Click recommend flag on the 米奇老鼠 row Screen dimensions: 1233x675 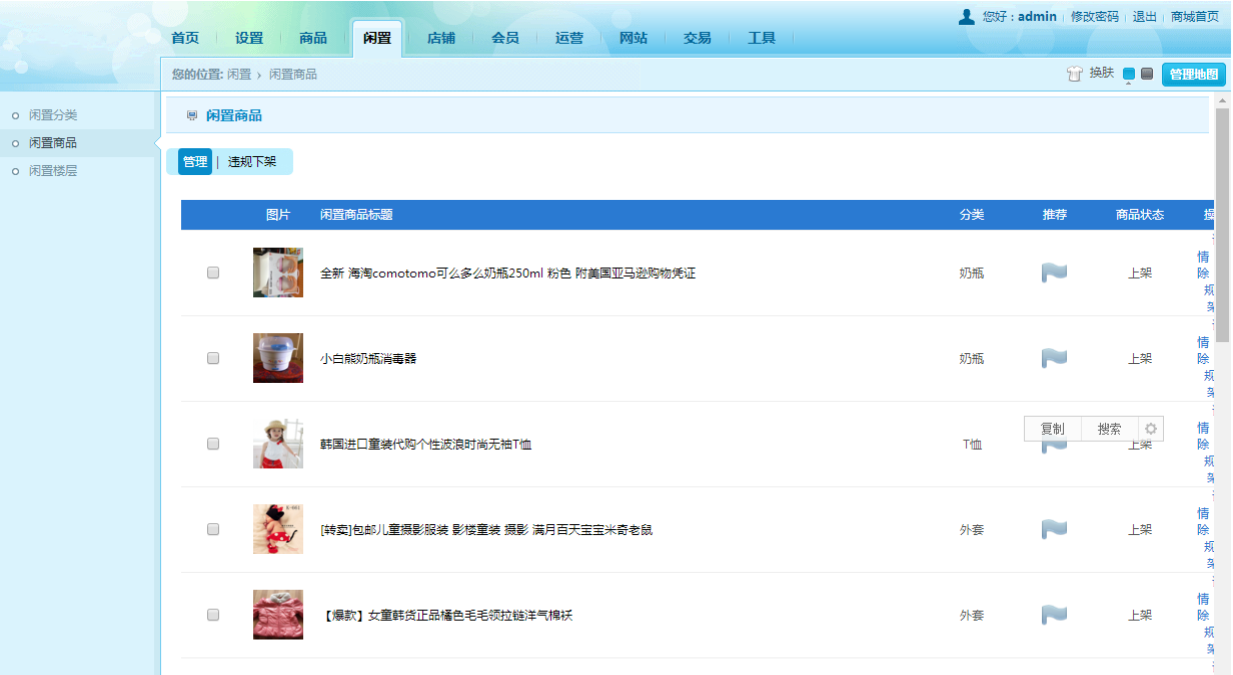tap(1054, 529)
